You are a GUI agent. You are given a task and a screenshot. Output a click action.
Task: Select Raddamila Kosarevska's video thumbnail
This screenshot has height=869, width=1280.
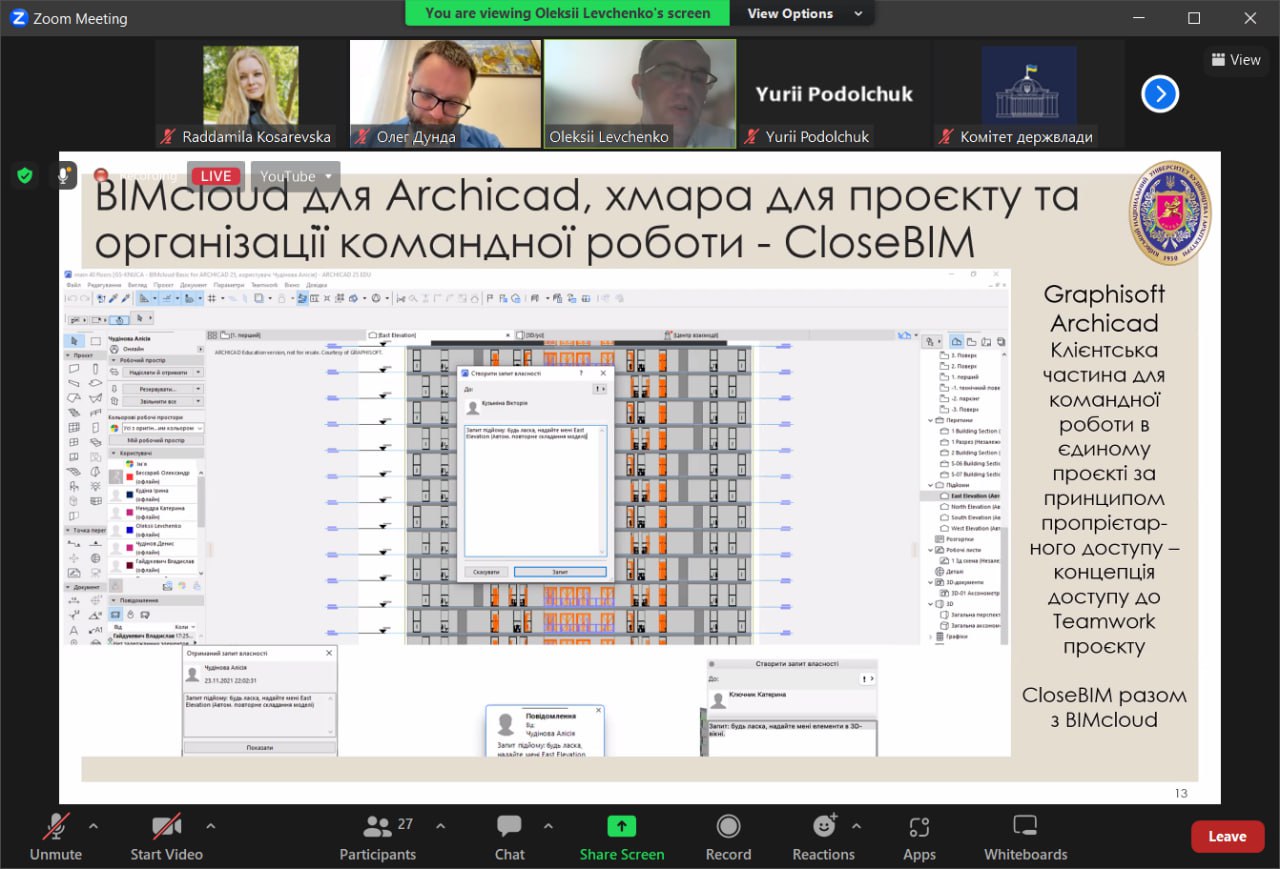point(250,94)
